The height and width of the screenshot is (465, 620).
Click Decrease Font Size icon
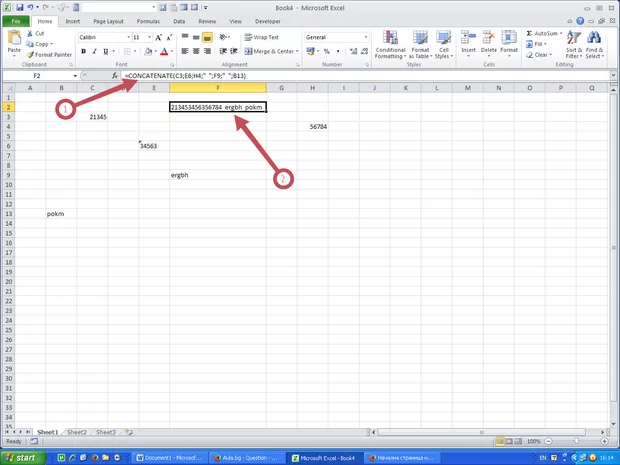coord(169,38)
